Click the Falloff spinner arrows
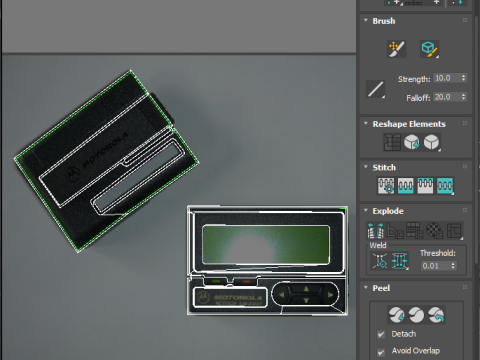480x360 pixels. tap(463, 97)
